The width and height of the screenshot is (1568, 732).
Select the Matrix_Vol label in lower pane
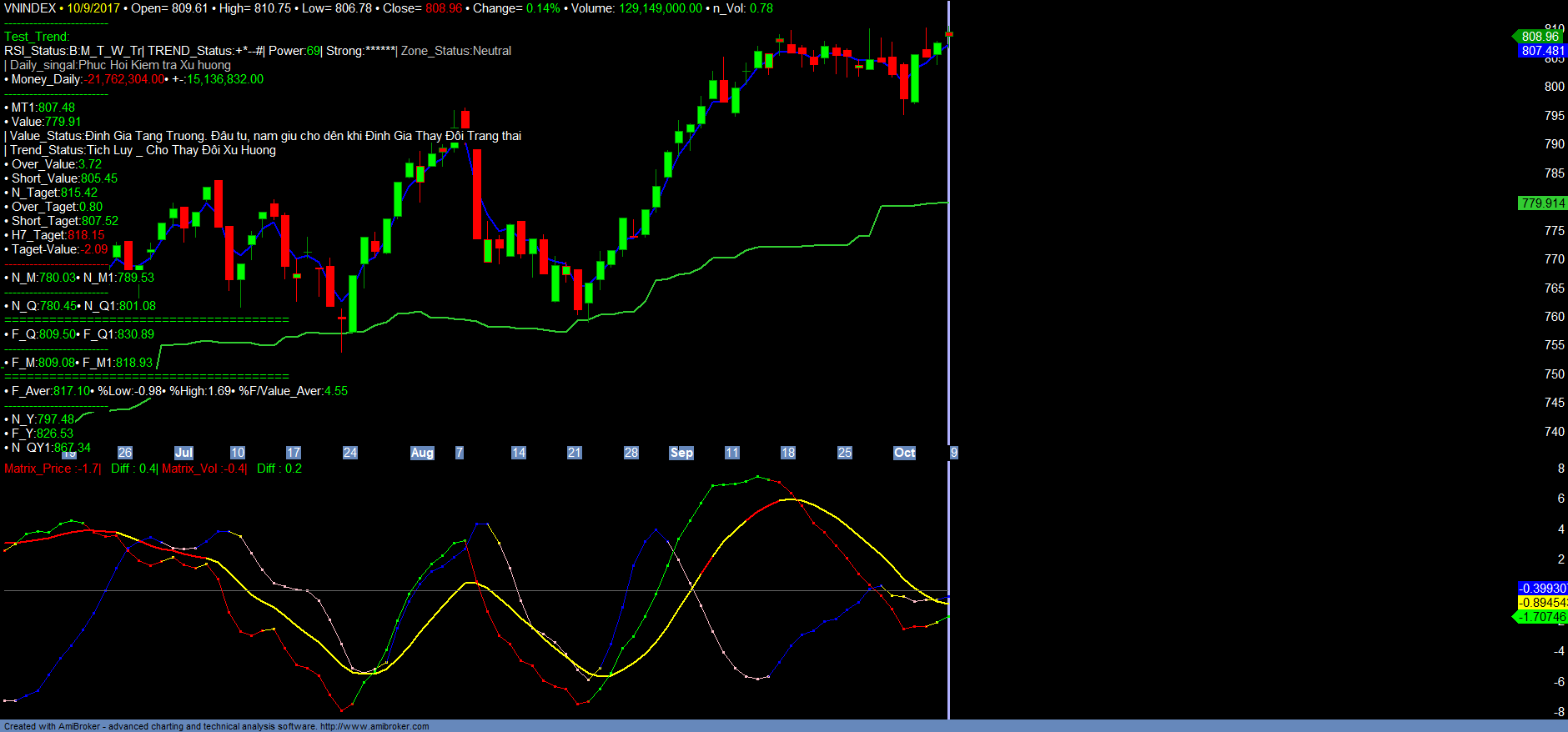204,469
